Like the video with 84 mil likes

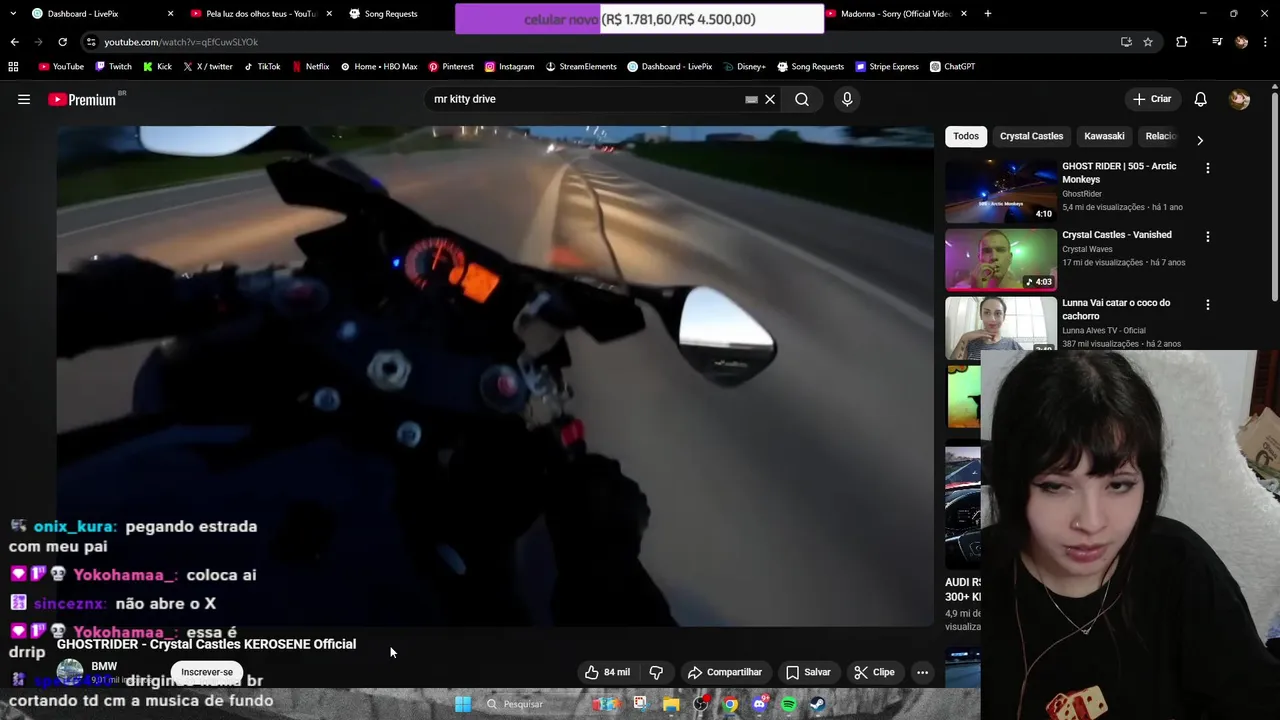click(x=608, y=672)
